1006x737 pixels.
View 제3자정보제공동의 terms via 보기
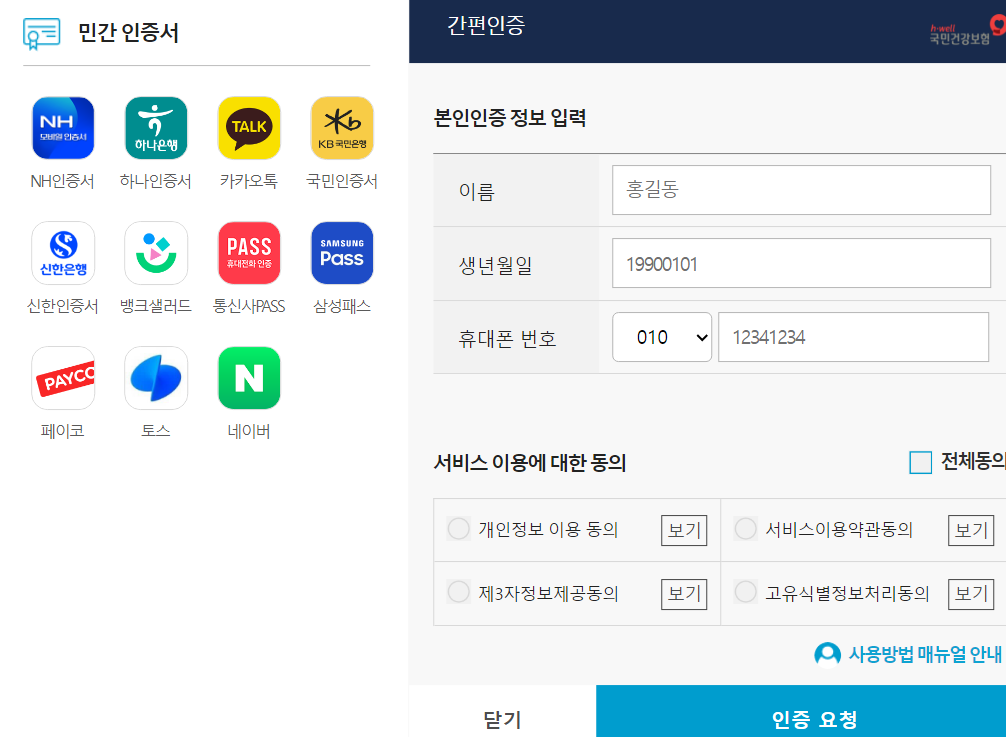(x=684, y=593)
